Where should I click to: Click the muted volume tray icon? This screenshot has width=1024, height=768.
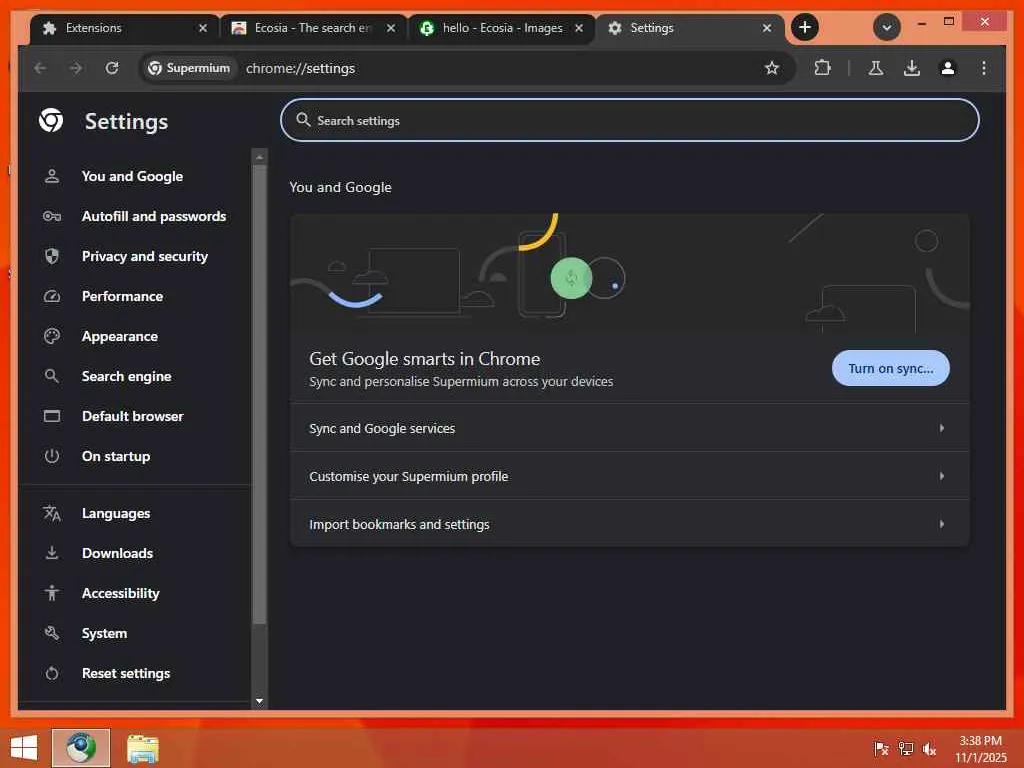pyautogui.click(x=929, y=748)
